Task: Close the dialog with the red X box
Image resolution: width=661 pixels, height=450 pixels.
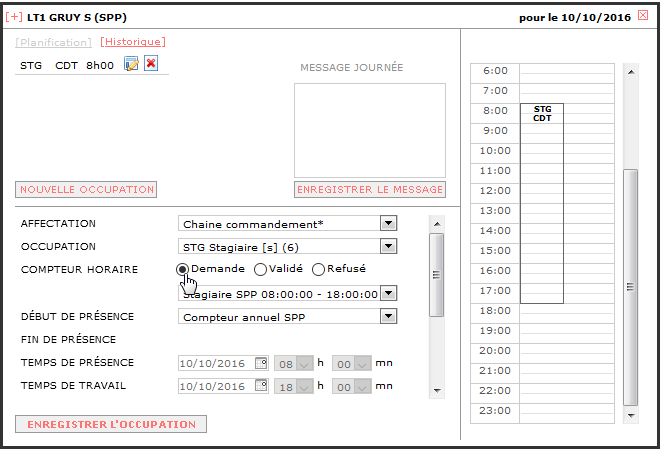Action: 643,15
